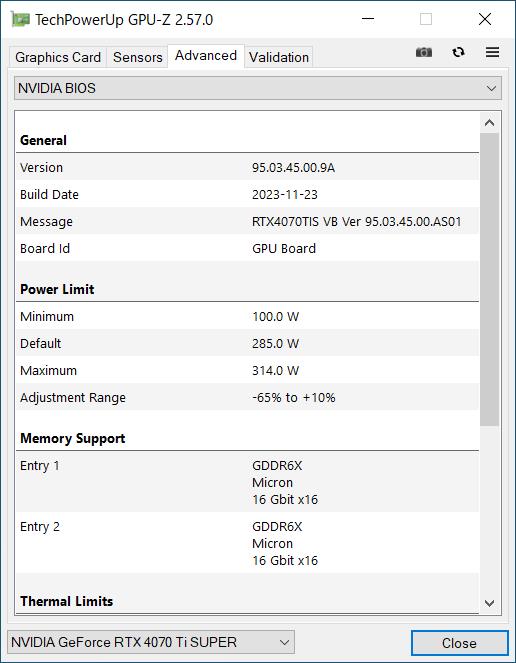This screenshot has width=516, height=663.
Task: Click the refresh arrows icon
Action: point(458,52)
